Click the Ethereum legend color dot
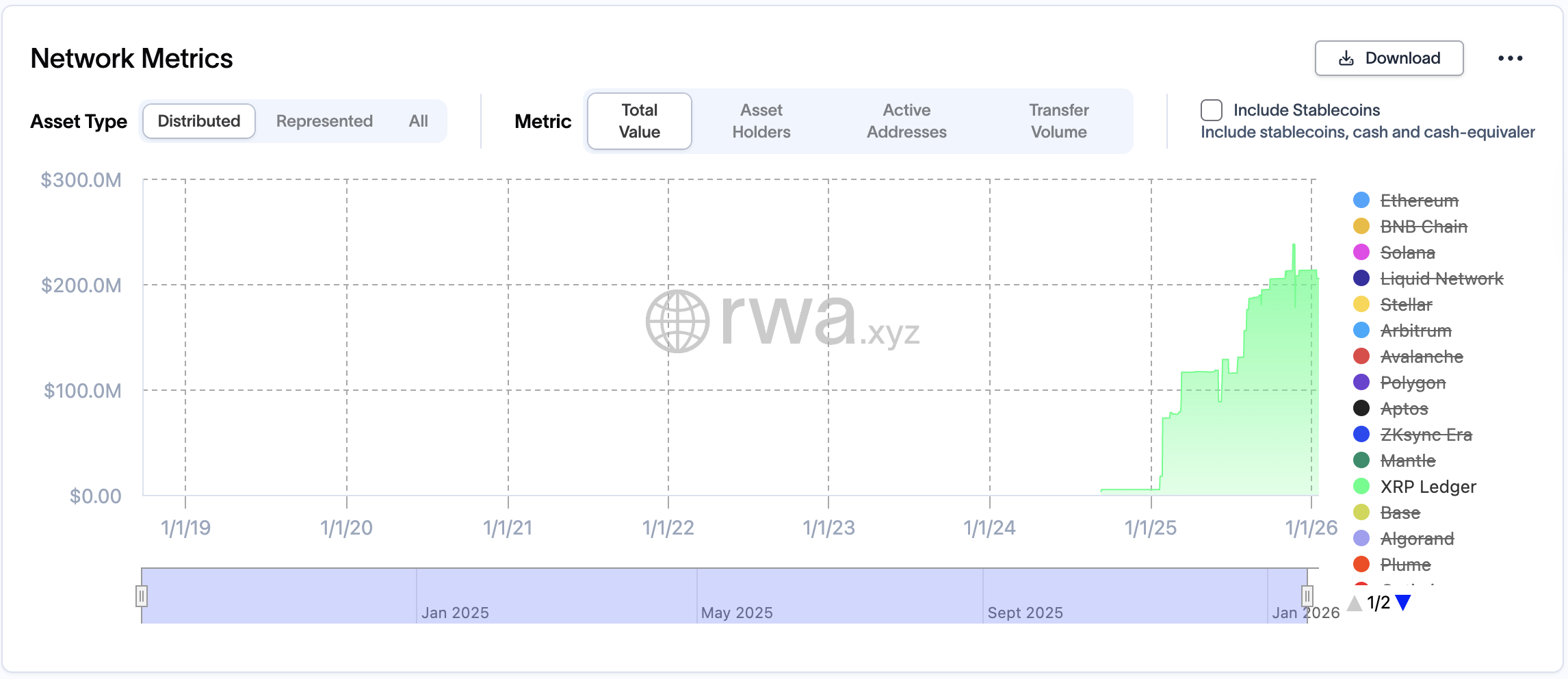Image resolution: width=1568 pixels, height=679 pixels. (x=1361, y=201)
